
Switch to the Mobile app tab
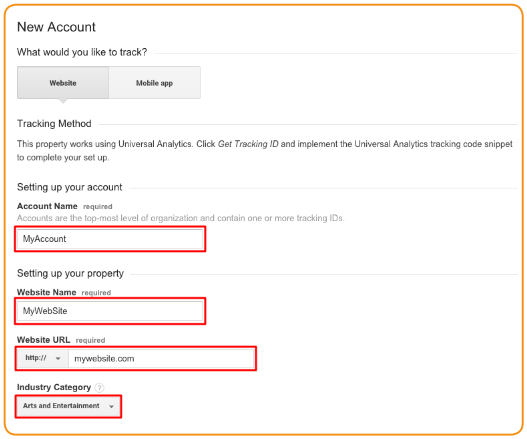click(155, 83)
